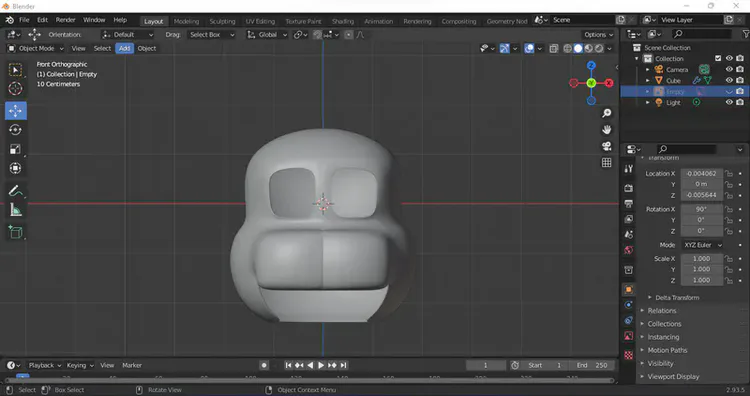
Task: Toggle snapping magnet
Action: 317,34
